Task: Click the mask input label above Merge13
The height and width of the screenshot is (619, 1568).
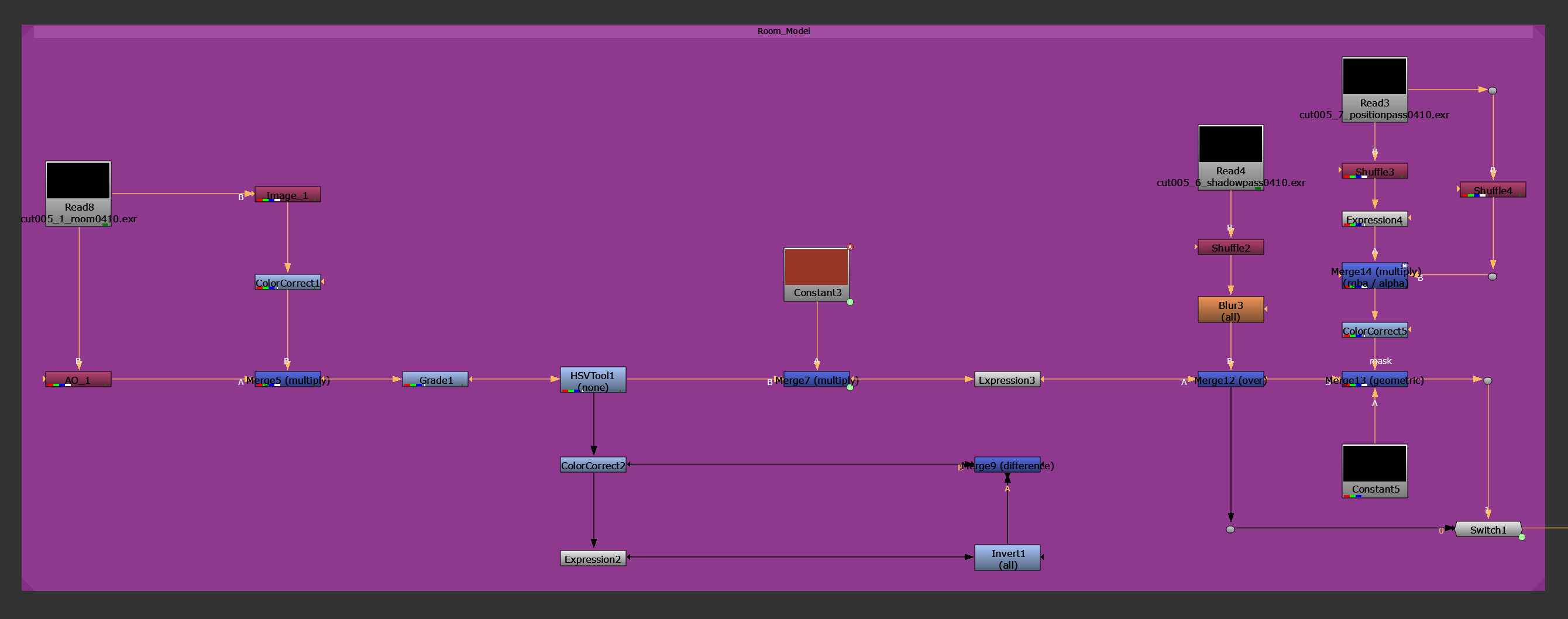Action: coord(1380,361)
